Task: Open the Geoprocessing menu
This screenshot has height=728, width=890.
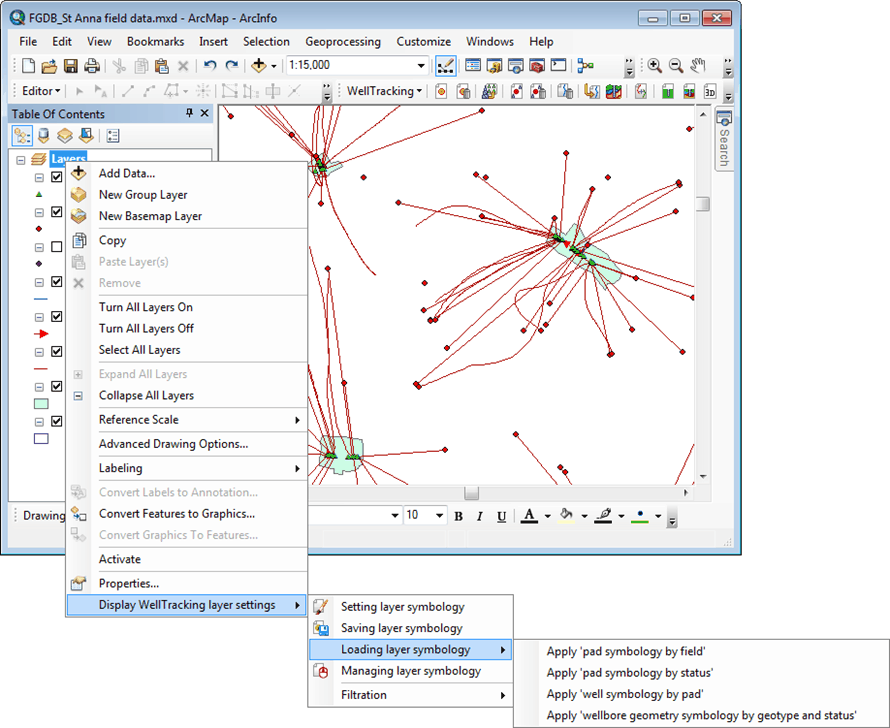Action: click(343, 42)
